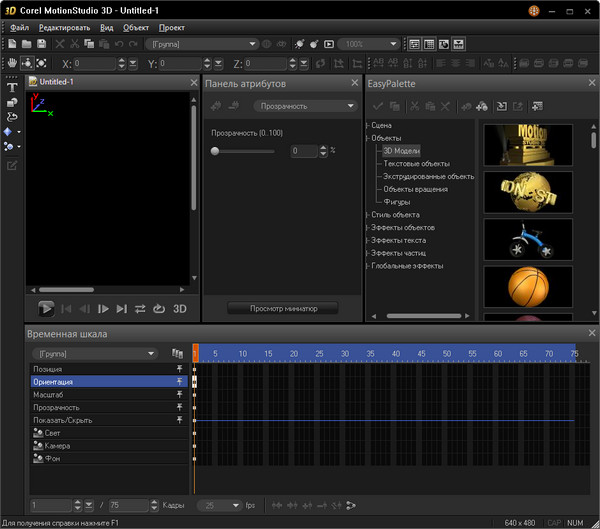Toggle the 3D preview mode button

(180, 309)
